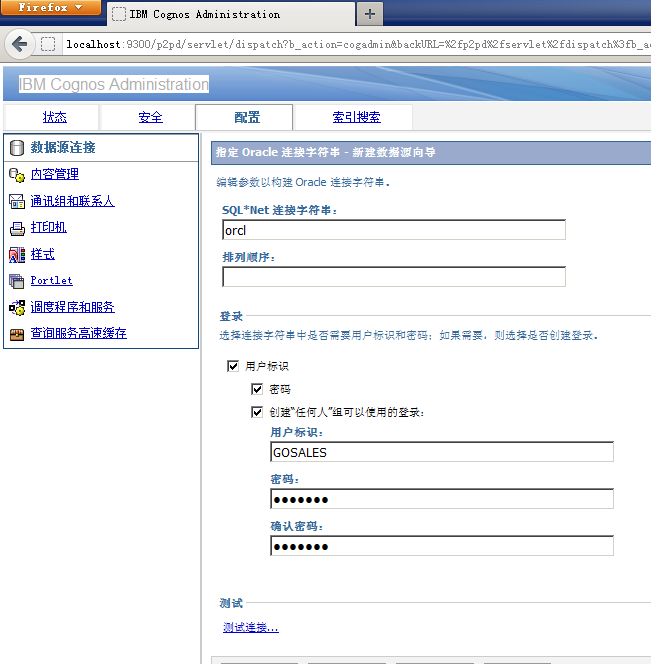
Task: Click the query service cache icon
Action: (x=17, y=335)
